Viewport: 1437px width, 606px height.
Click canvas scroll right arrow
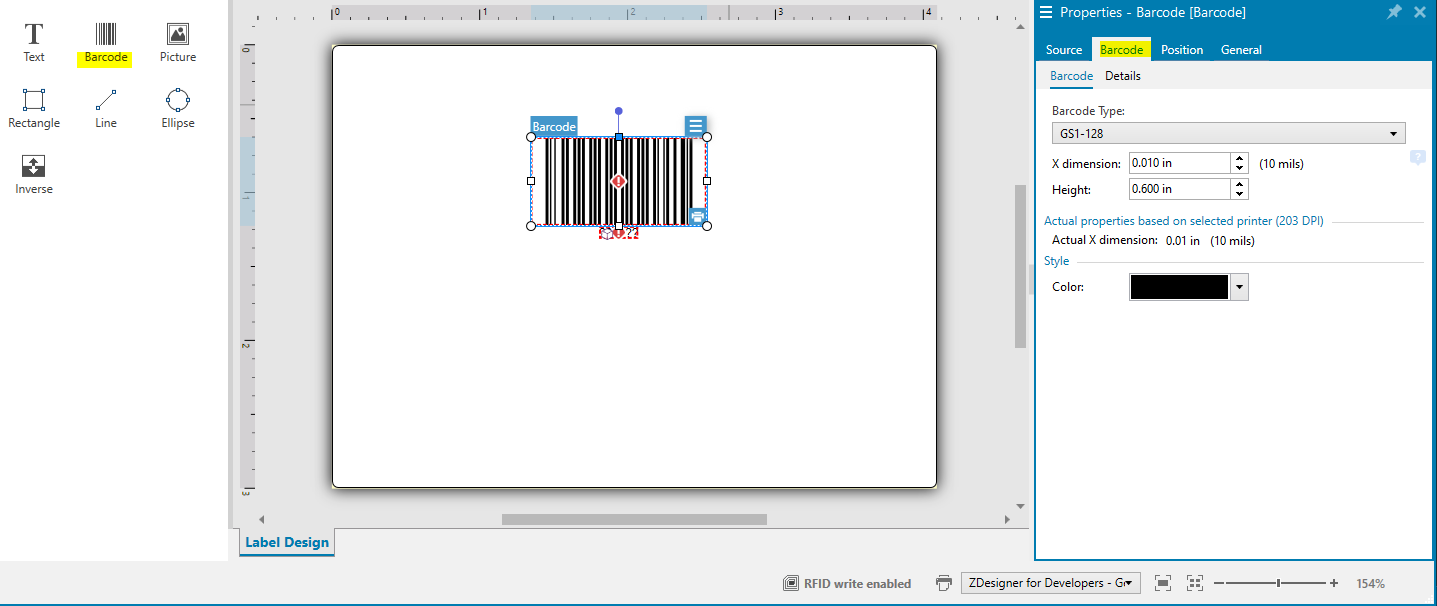tap(1007, 519)
